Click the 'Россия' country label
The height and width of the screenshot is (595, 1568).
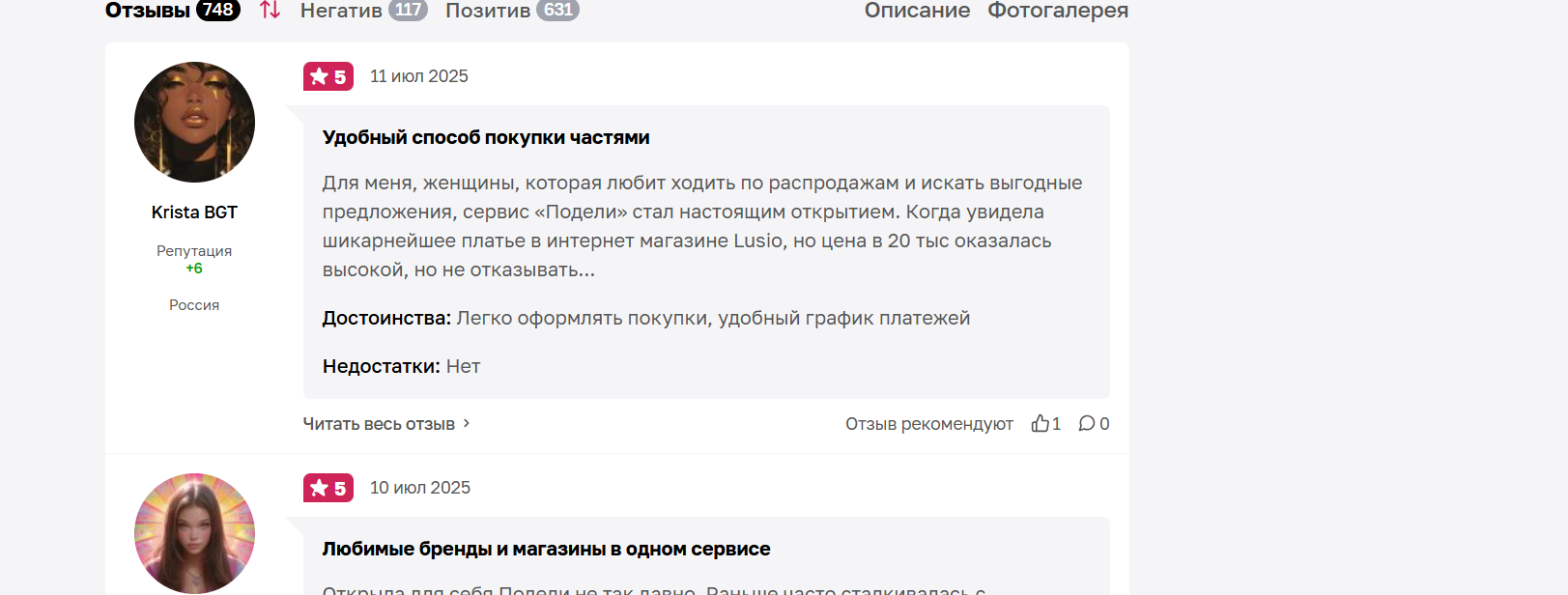(x=194, y=305)
